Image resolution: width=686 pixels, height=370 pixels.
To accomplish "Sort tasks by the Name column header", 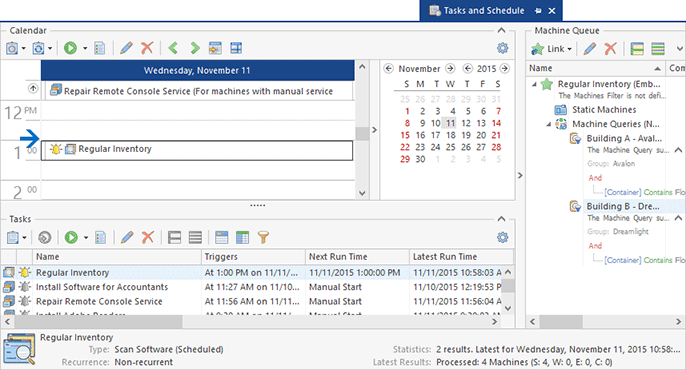I will pyautogui.click(x=117, y=257).
